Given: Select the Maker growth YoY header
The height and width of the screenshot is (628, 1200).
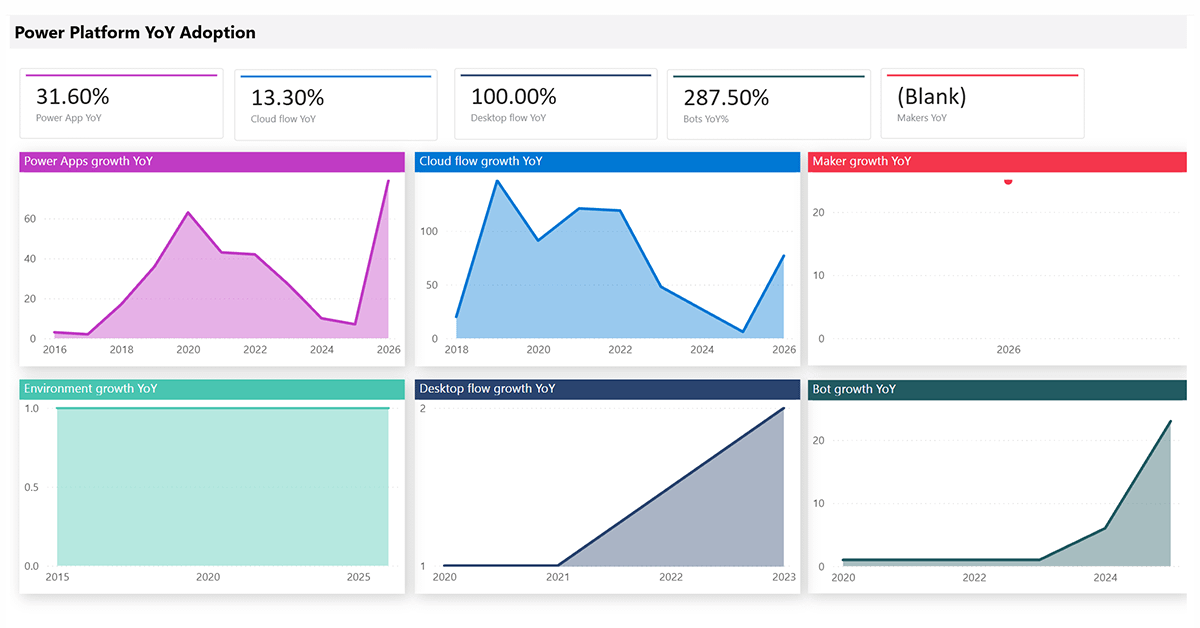Looking at the screenshot, I should tap(996, 161).
